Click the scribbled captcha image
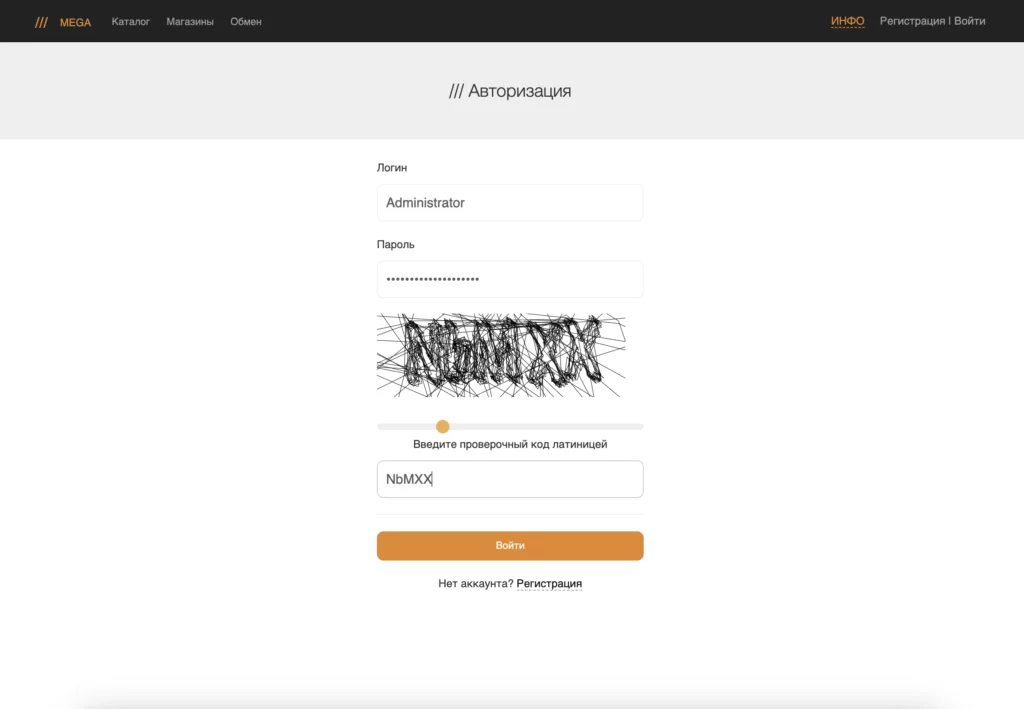 tap(501, 355)
